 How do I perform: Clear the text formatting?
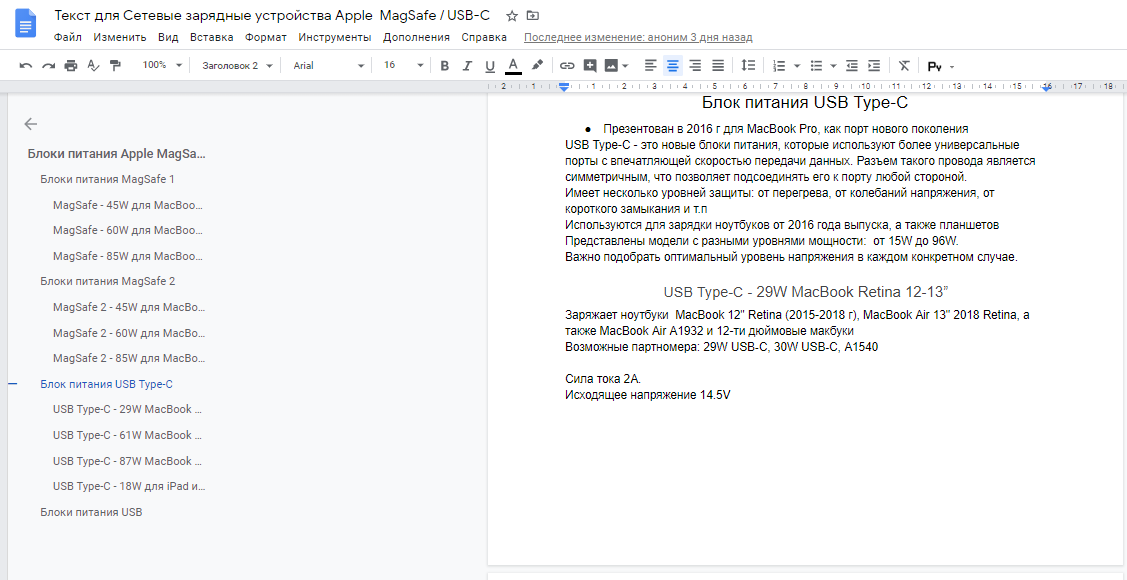pos(904,65)
